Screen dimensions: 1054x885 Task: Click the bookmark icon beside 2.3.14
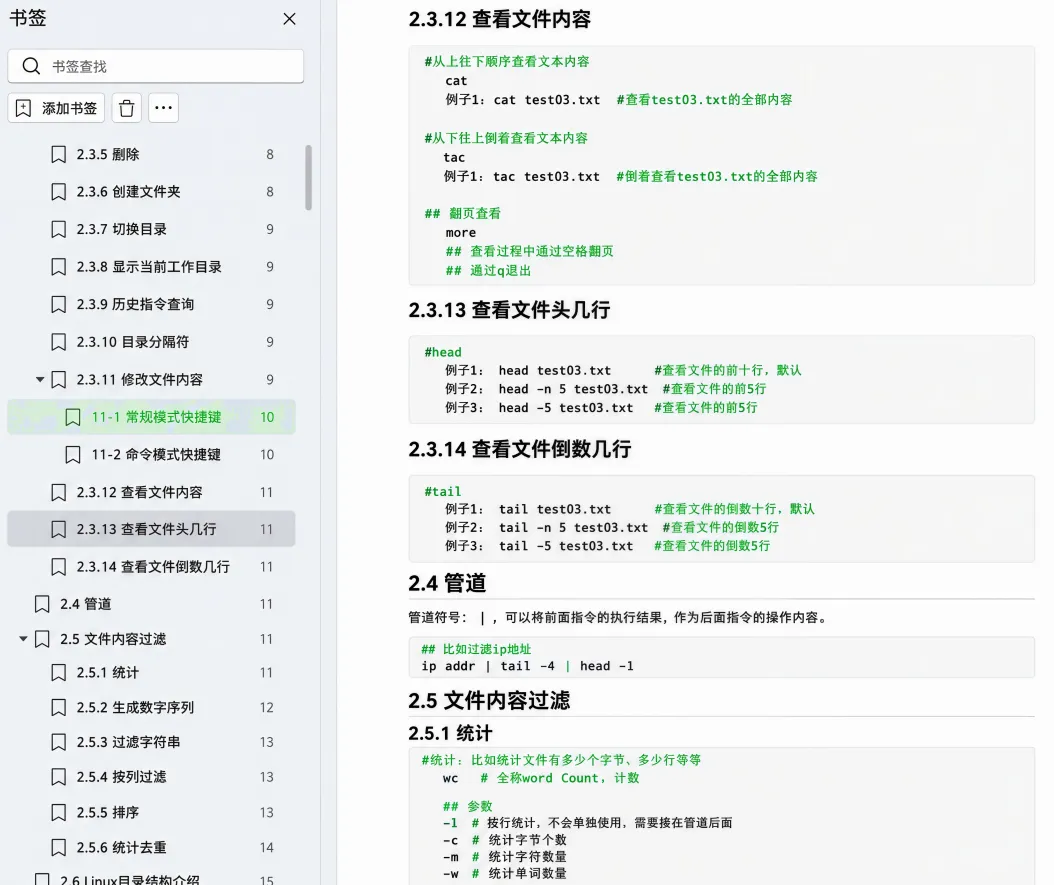58,567
